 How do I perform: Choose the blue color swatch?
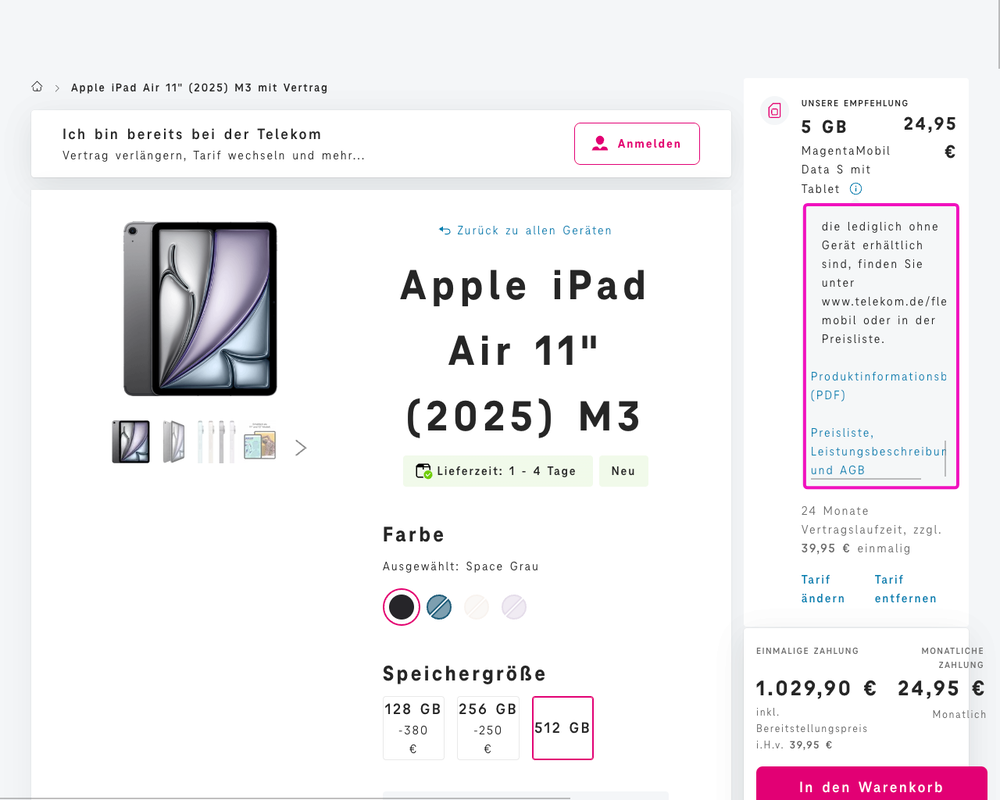[438, 607]
